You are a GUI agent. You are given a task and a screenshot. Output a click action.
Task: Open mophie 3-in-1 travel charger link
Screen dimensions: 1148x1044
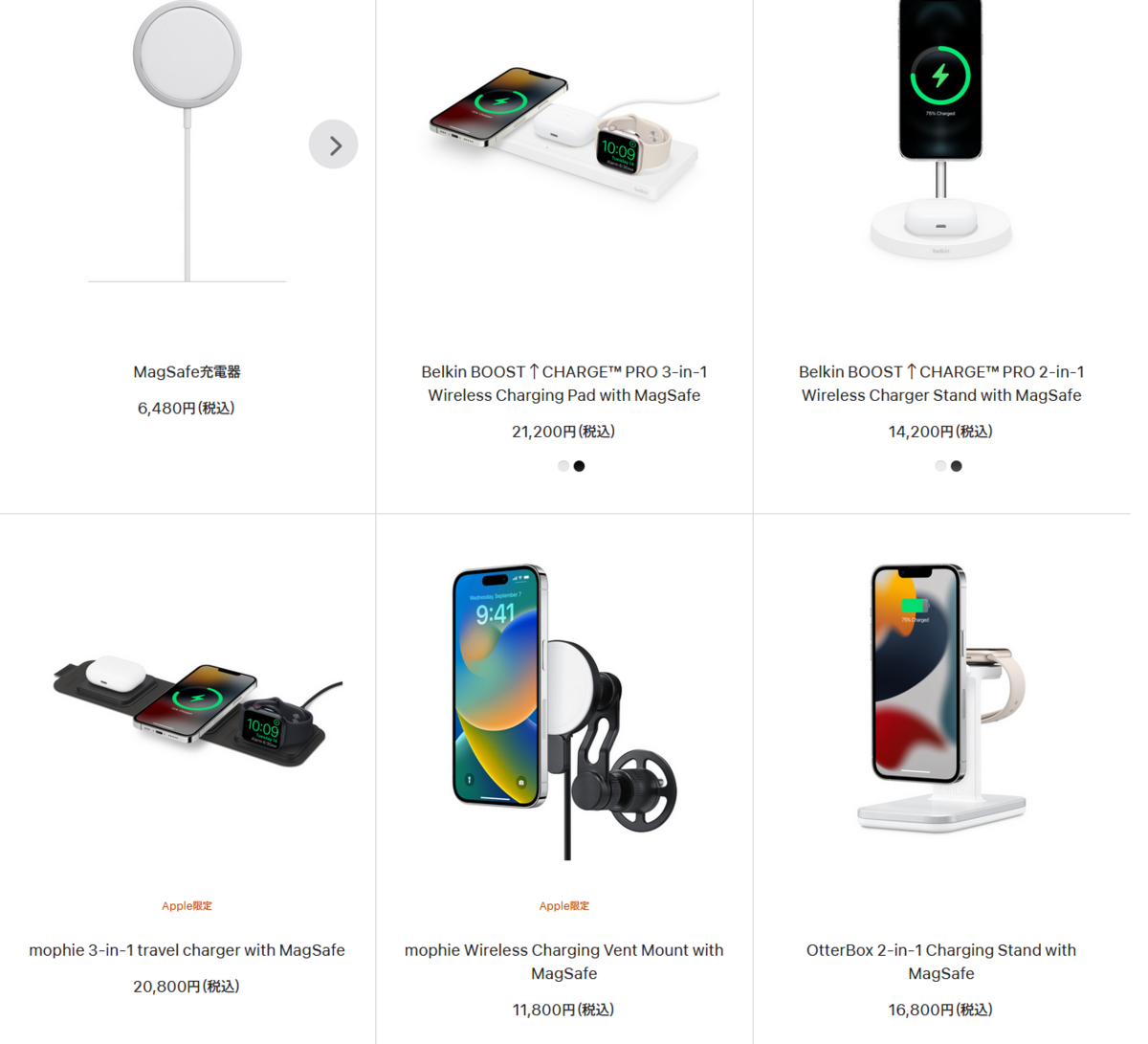(x=187, y=950)
